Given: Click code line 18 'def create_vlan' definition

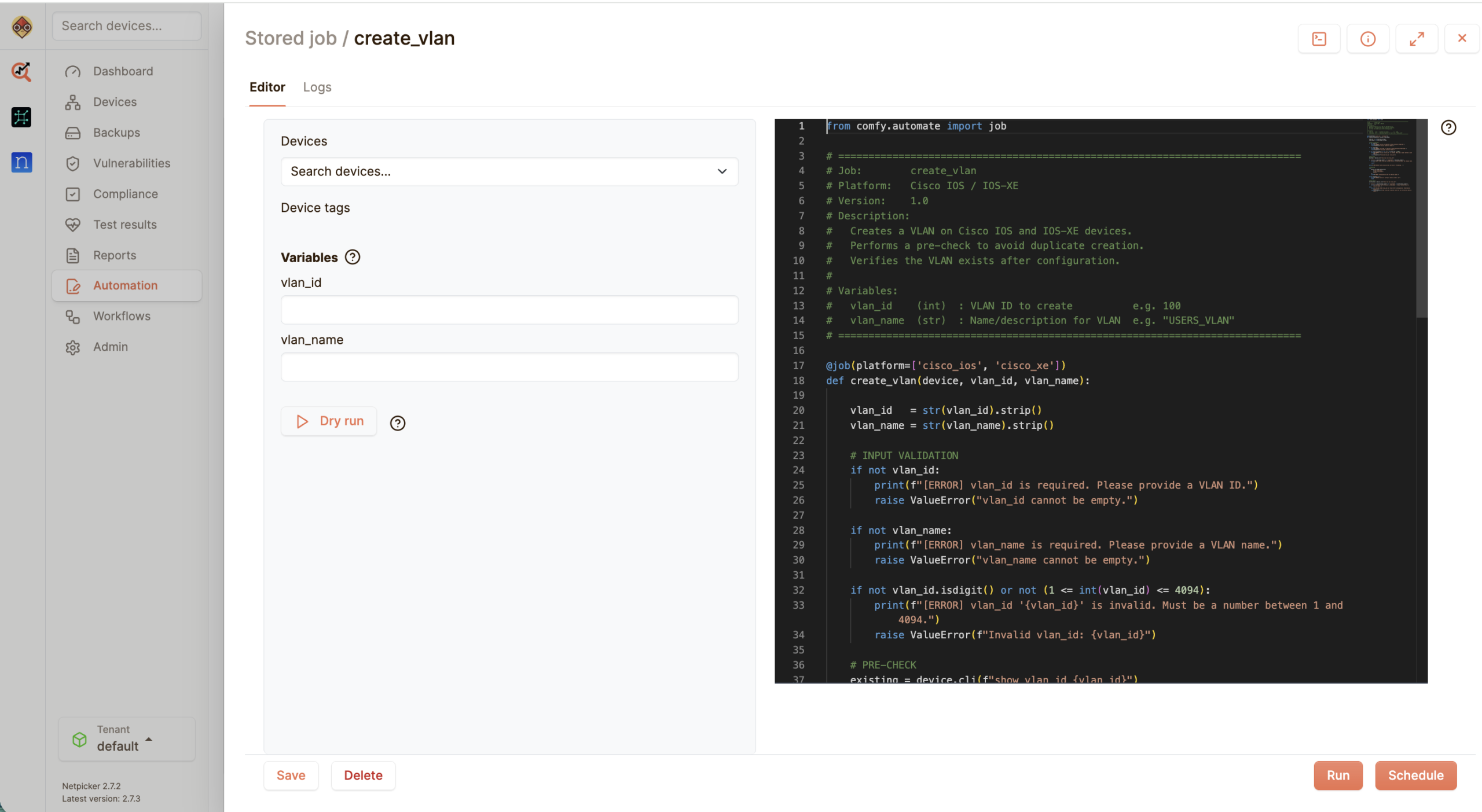Looking at the screenshot, I should (958, 381).
